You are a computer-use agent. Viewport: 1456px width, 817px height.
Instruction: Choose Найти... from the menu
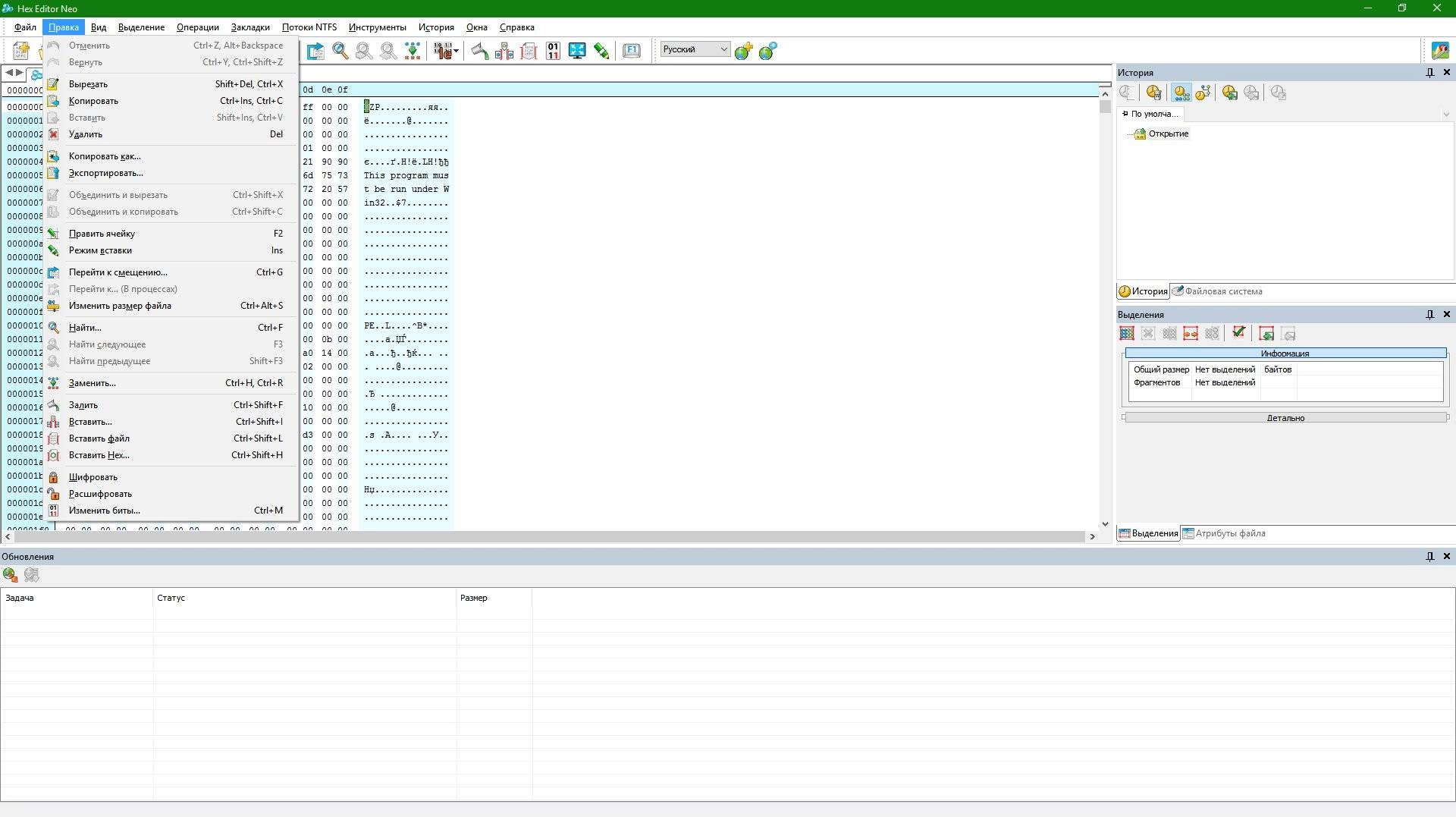(x=171, y=328)
